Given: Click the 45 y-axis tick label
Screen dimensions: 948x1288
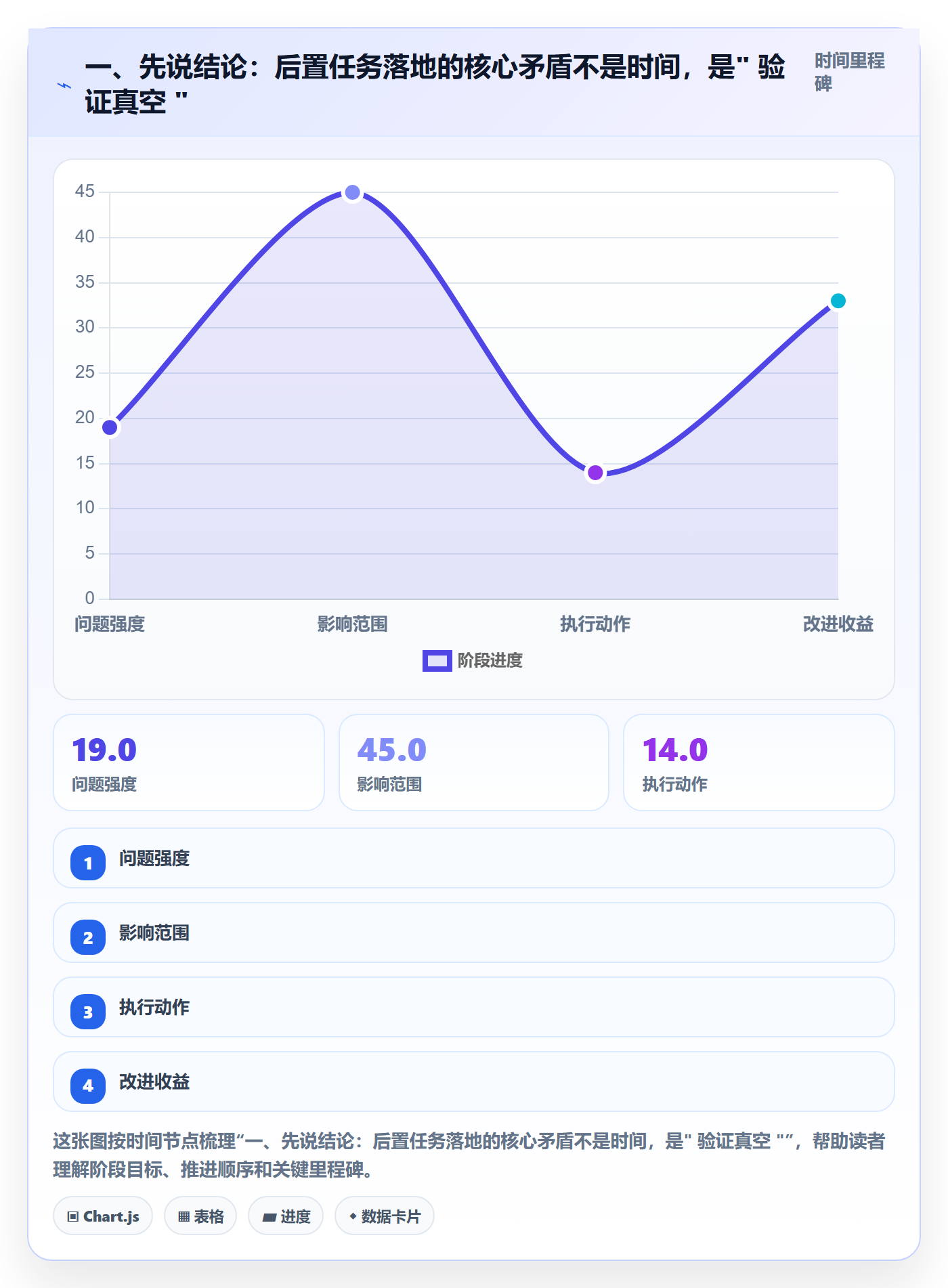Looking at the screenshot, I should [85, 192].
